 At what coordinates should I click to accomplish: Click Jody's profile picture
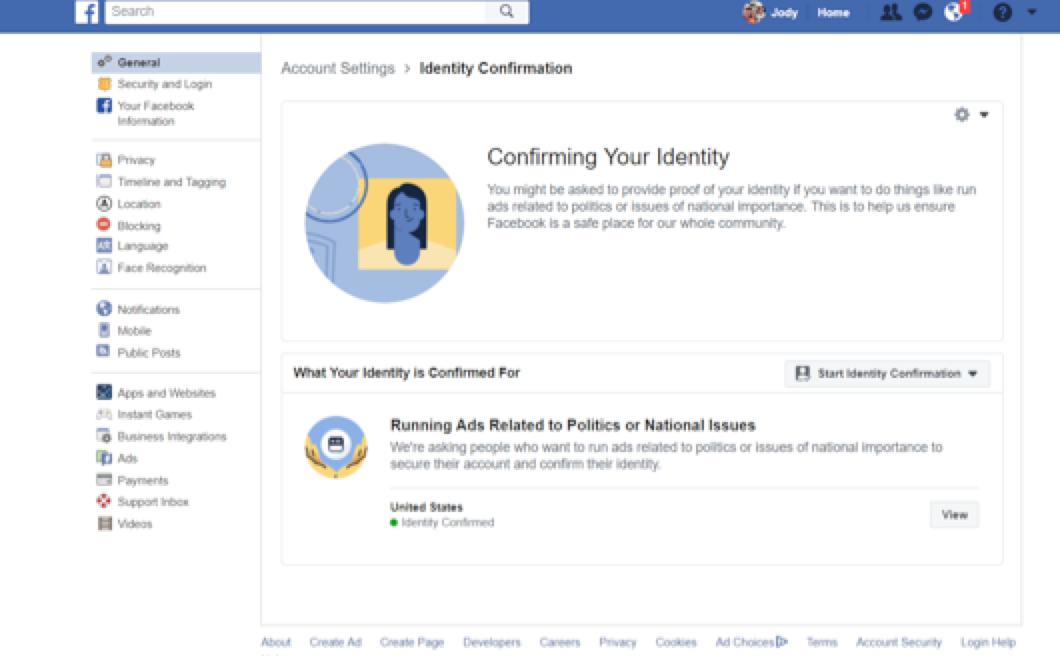(x=754, y=12)
